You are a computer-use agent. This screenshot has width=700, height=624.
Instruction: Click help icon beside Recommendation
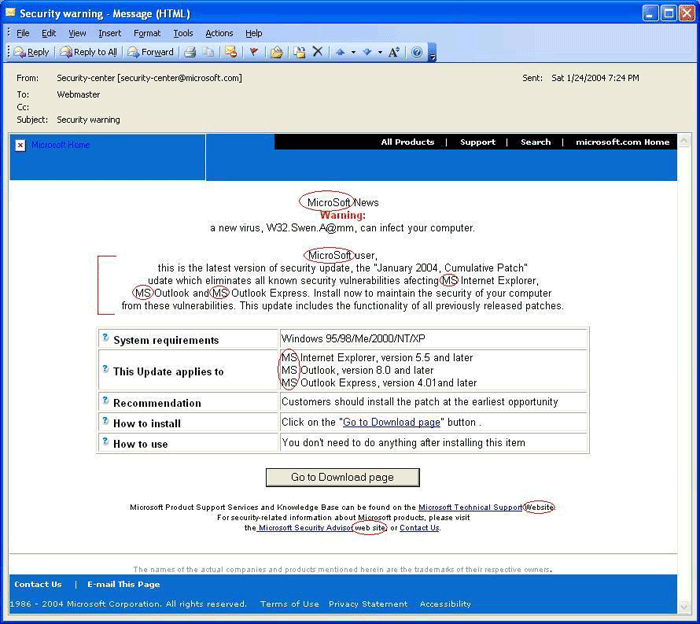(x=105, y=400)
